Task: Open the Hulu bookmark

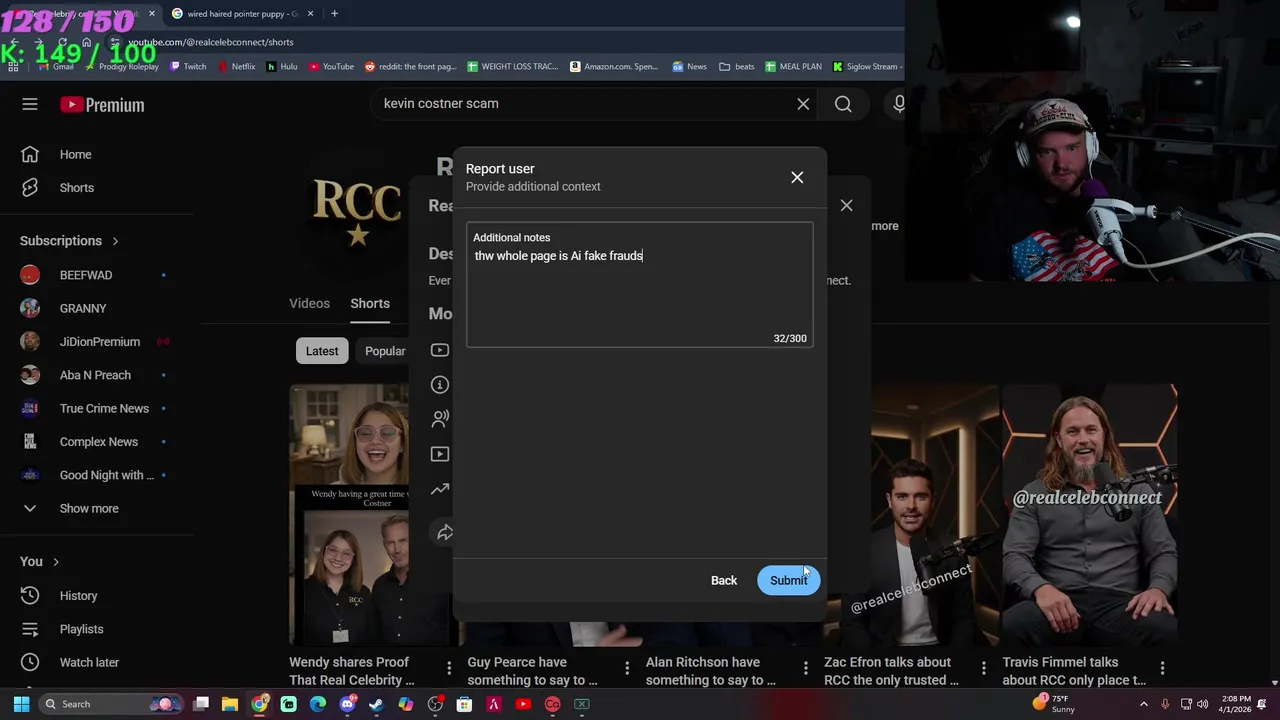Action: pos(282,66)
